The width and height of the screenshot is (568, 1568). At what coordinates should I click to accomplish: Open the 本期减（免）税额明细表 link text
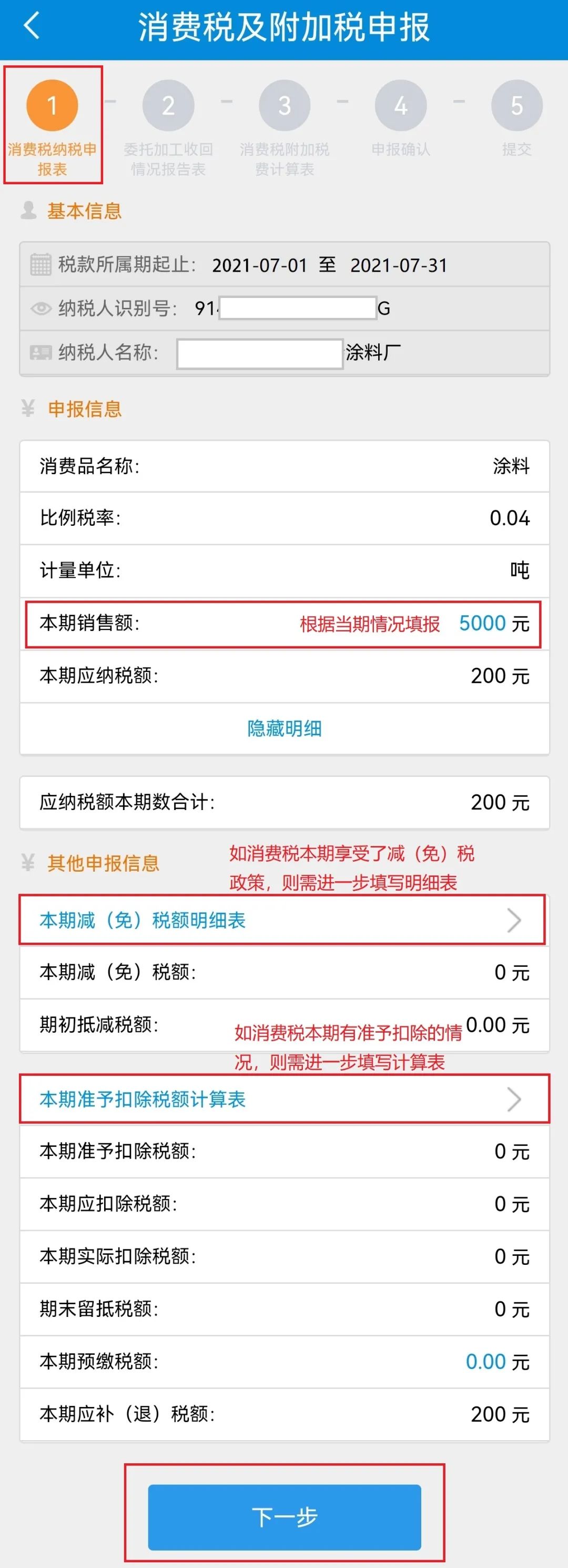tap(143, 921)
